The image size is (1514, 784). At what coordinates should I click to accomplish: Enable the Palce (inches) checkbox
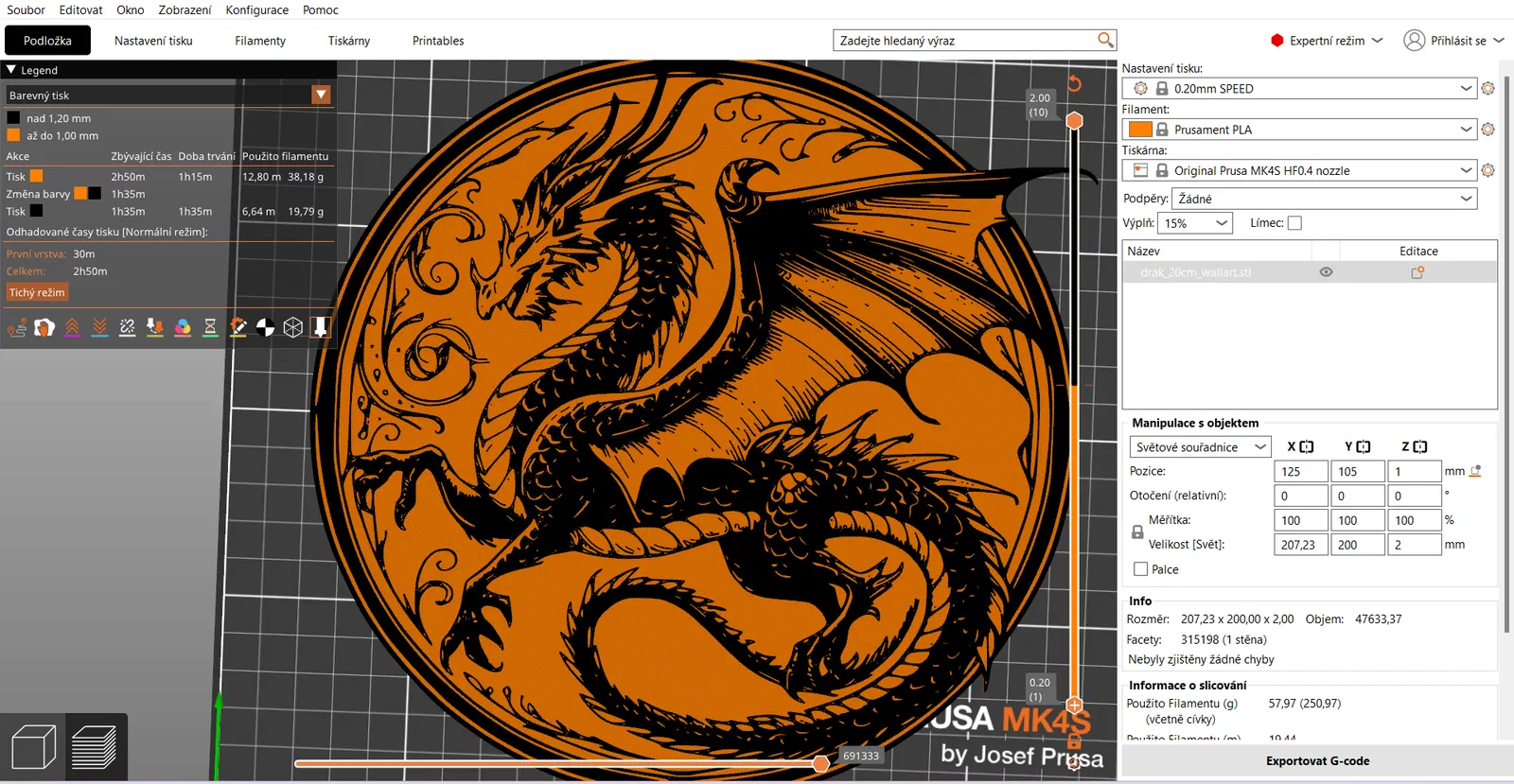tap(1140, 569)
